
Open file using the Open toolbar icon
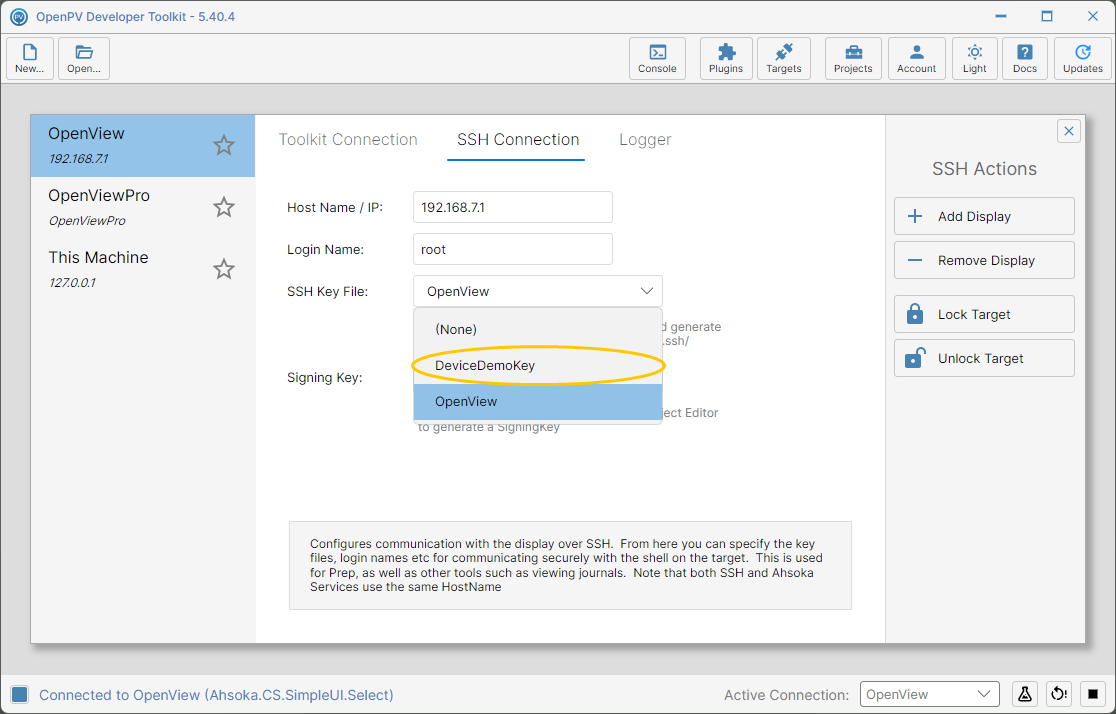point(84,58)
